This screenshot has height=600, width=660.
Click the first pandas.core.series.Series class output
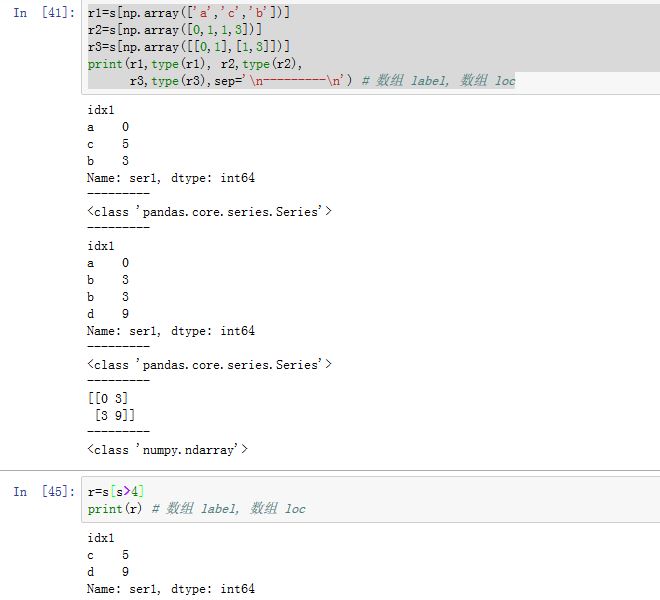pyautogui.click(x=209, y=212)
